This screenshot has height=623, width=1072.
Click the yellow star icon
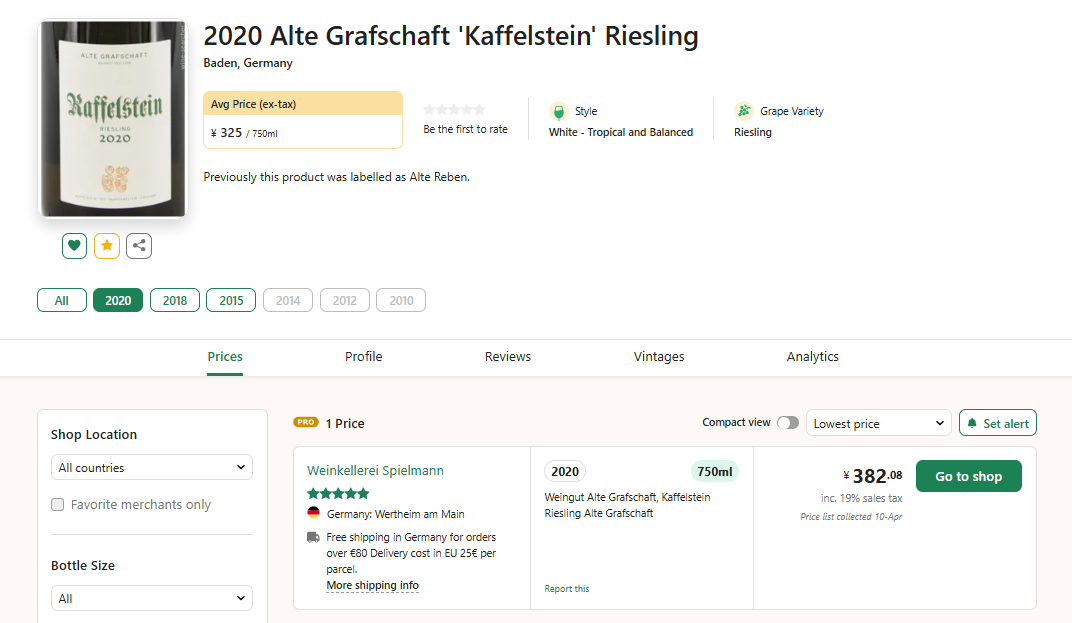(107, 246)
